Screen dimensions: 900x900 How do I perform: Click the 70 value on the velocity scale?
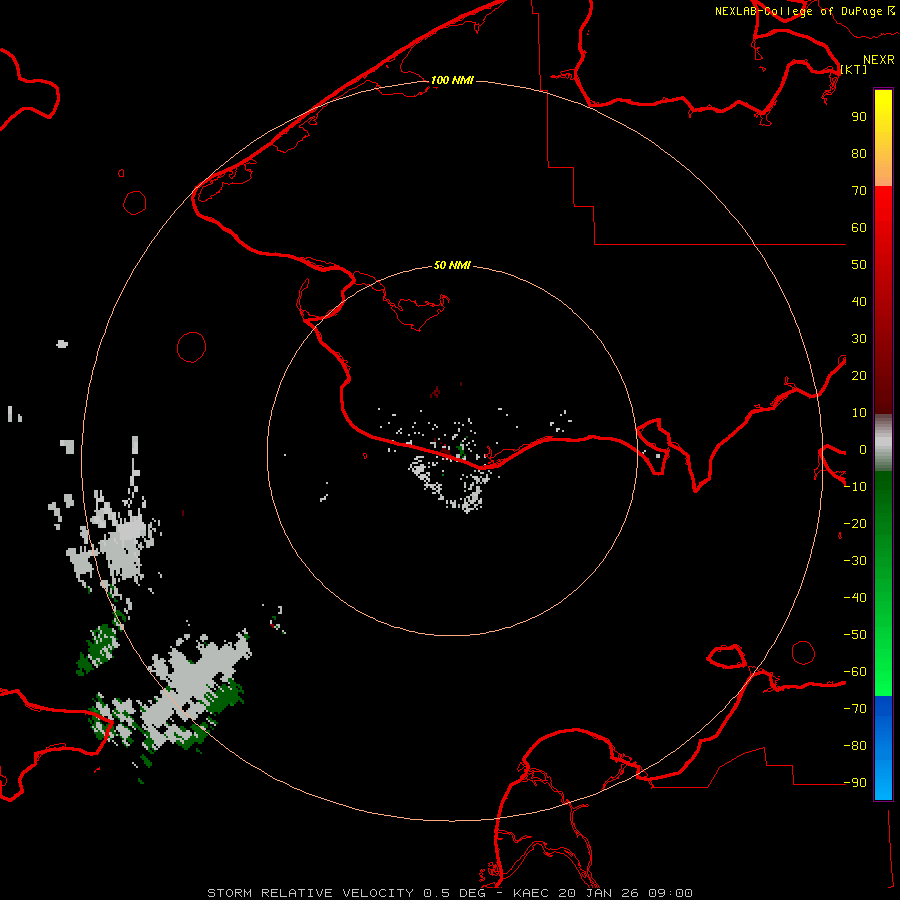859,191
